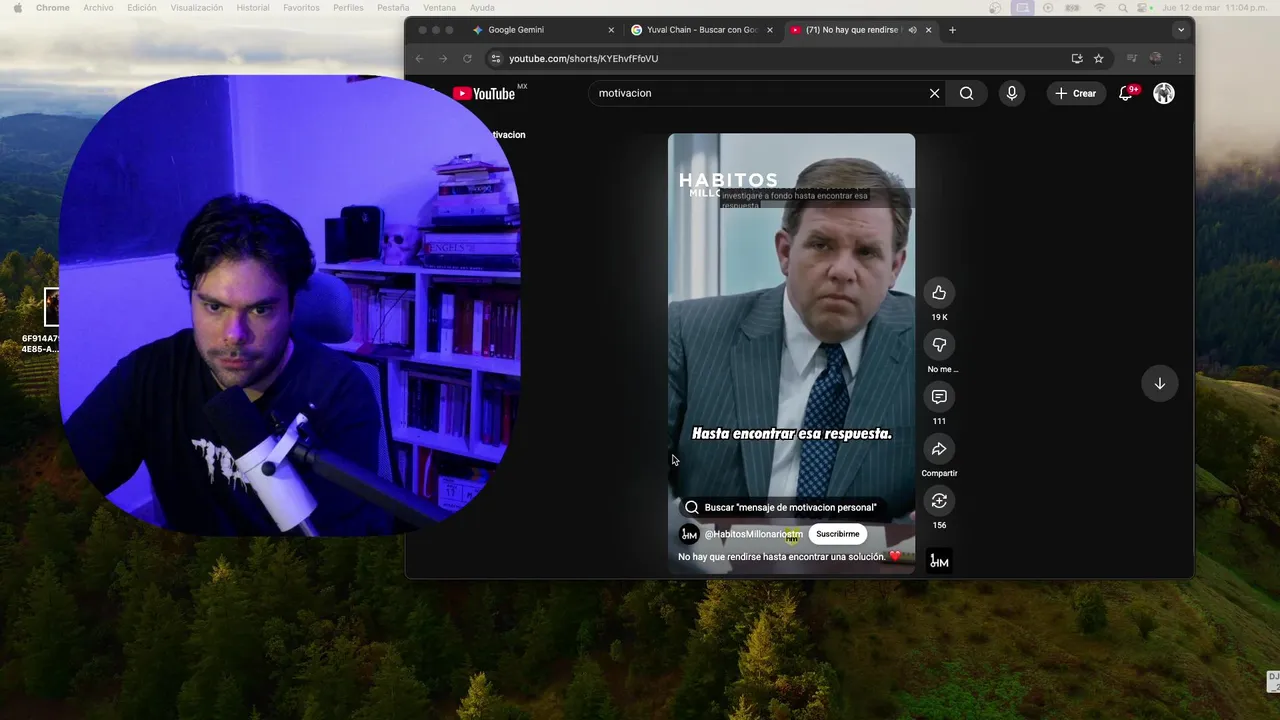Open the YouTube account avatar menu
Viewport: 1280px width, 720px height.
pos(1164,93)
